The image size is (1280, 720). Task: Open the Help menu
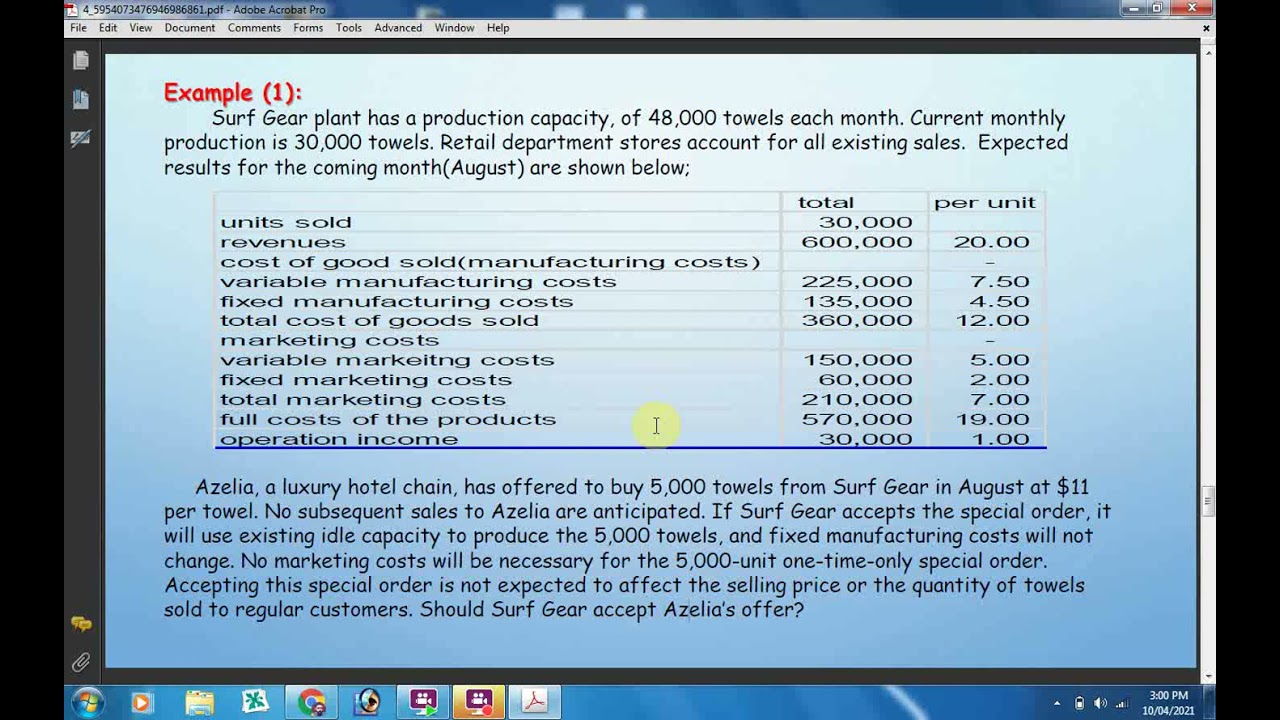498,28
